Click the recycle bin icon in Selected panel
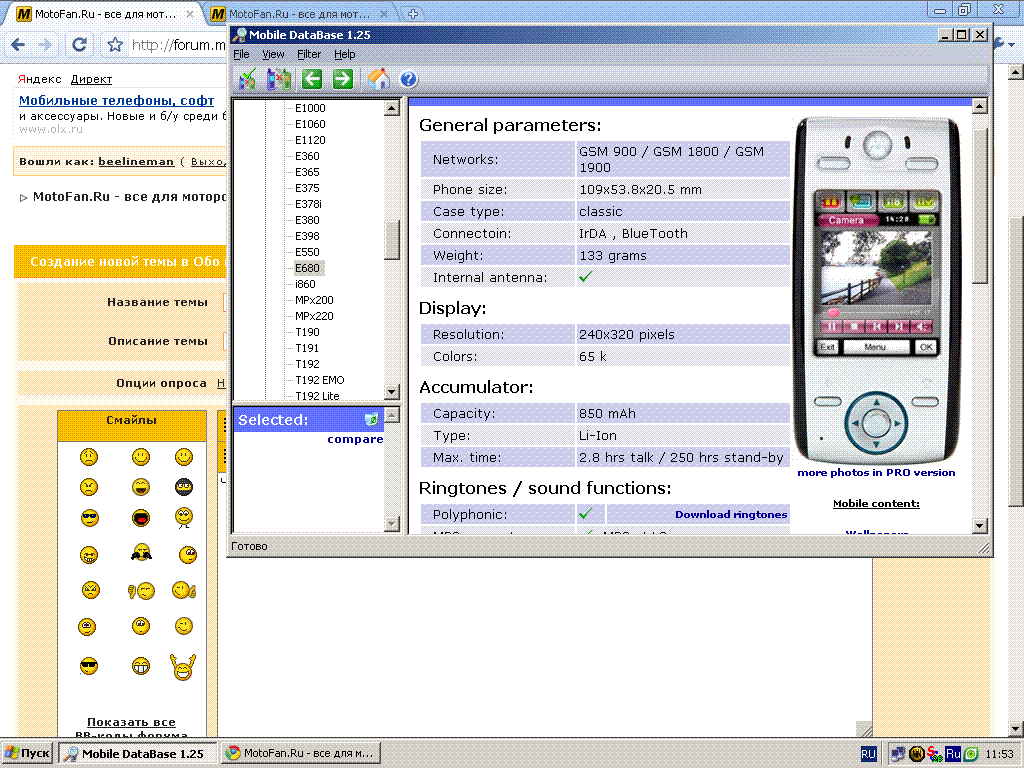Viewport: 1024px width, 768px height. 372,419
